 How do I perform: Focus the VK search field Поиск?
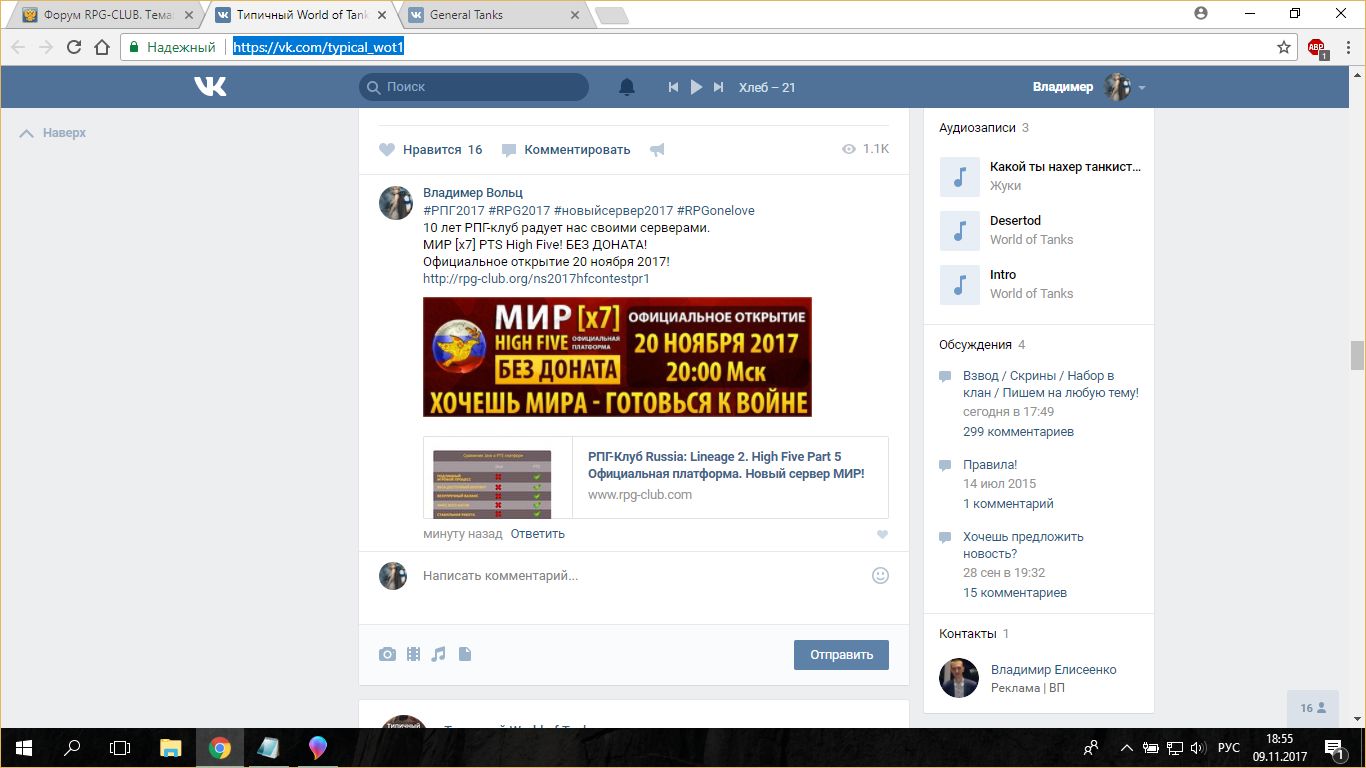(474, 87)
